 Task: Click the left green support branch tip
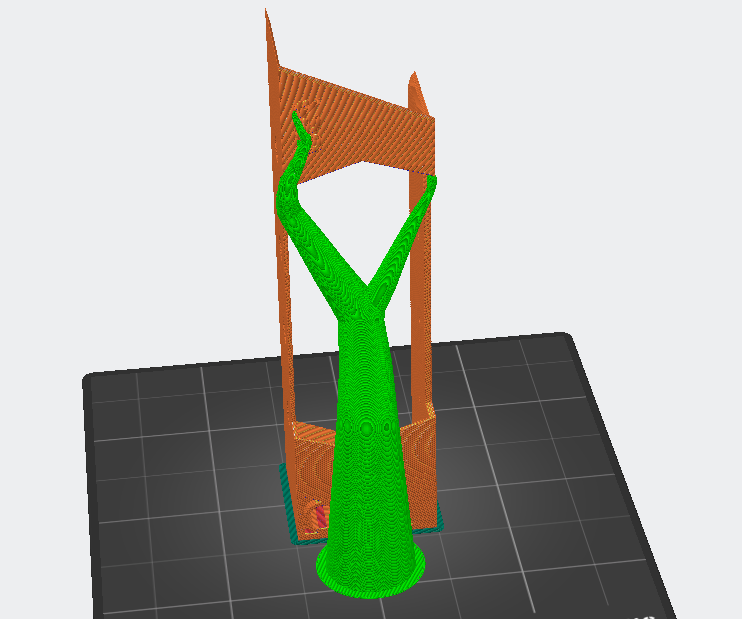pyautogui.click(x=301, y=128)
